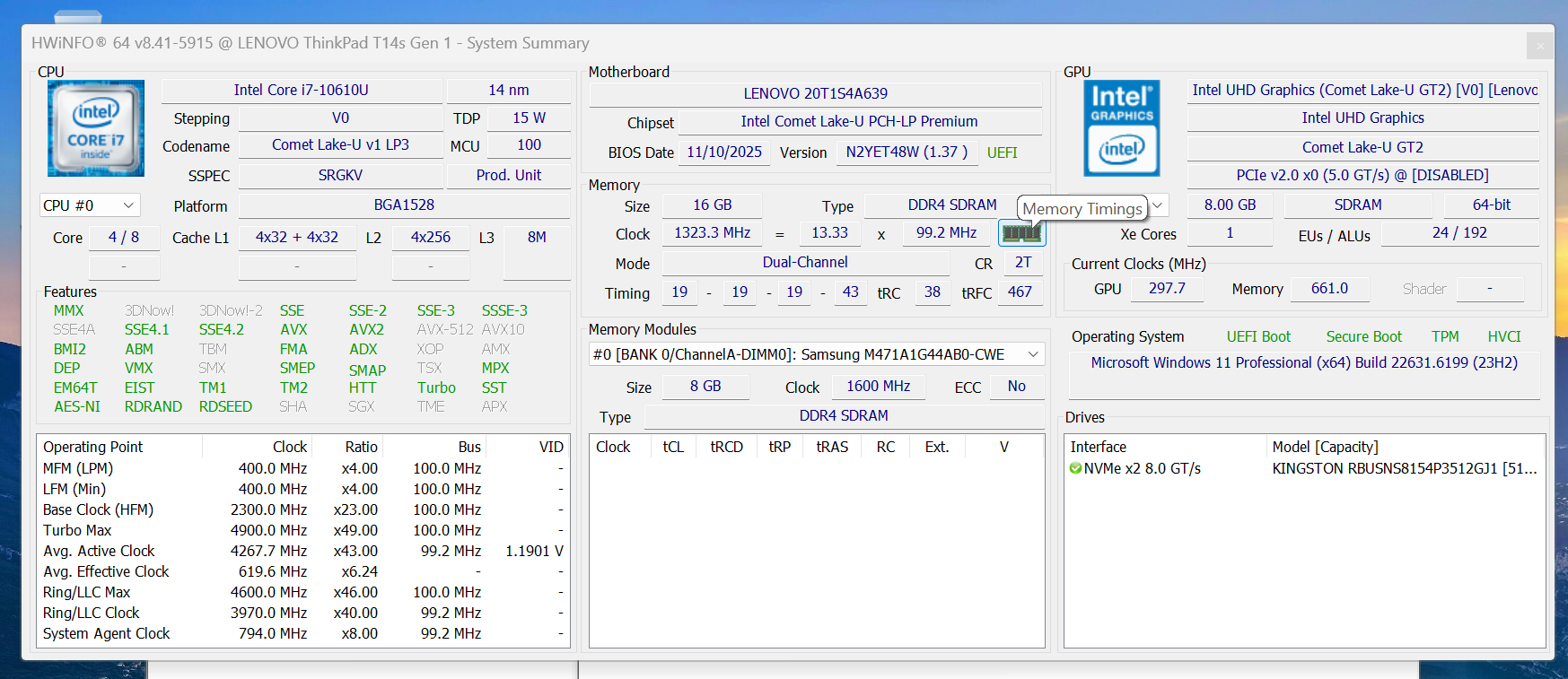Click the "tCL" column header
This screenshot has height=679, width=1568.
tap(673, 447)
